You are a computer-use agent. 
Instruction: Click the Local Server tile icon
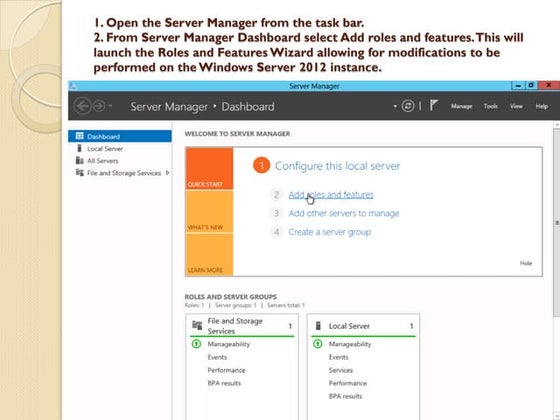tap(318, 326)
